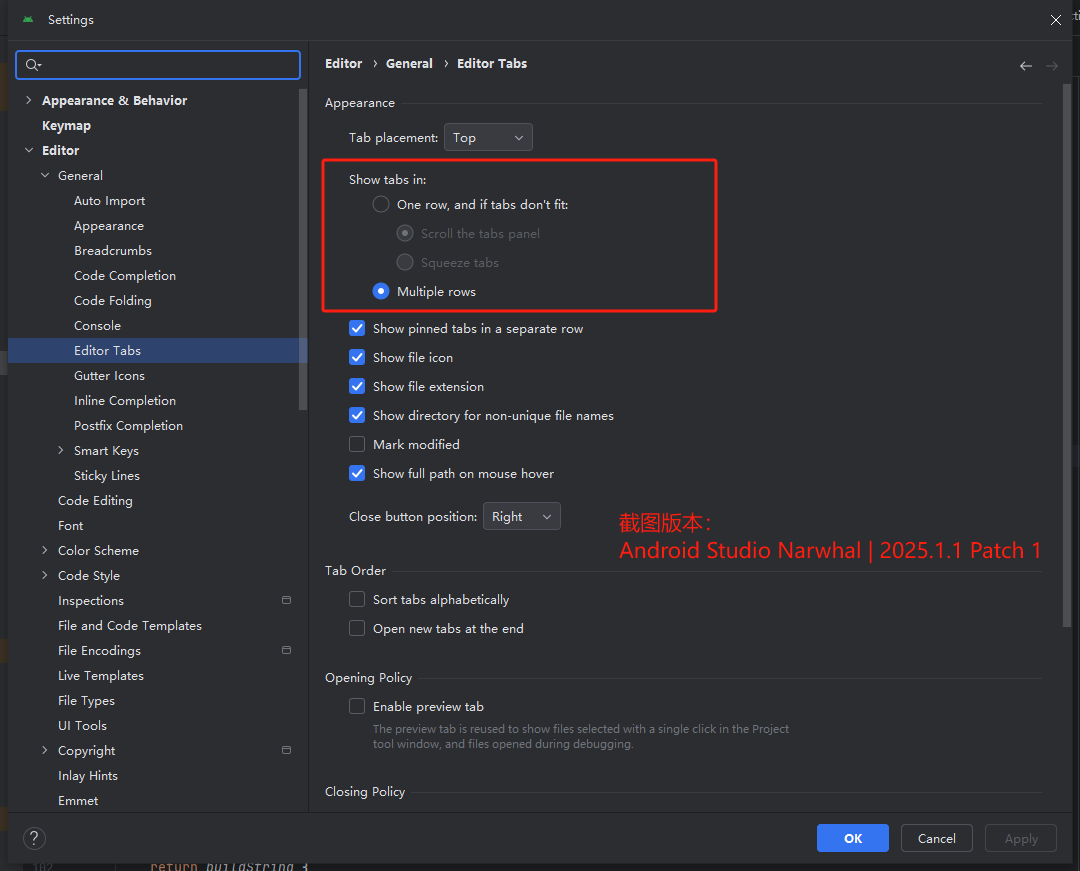Image resolution: width=1080 pixels, height=871 pixels.
Task: Select Scroll the tabs panel radio
Action: click(x=405, y=233)
